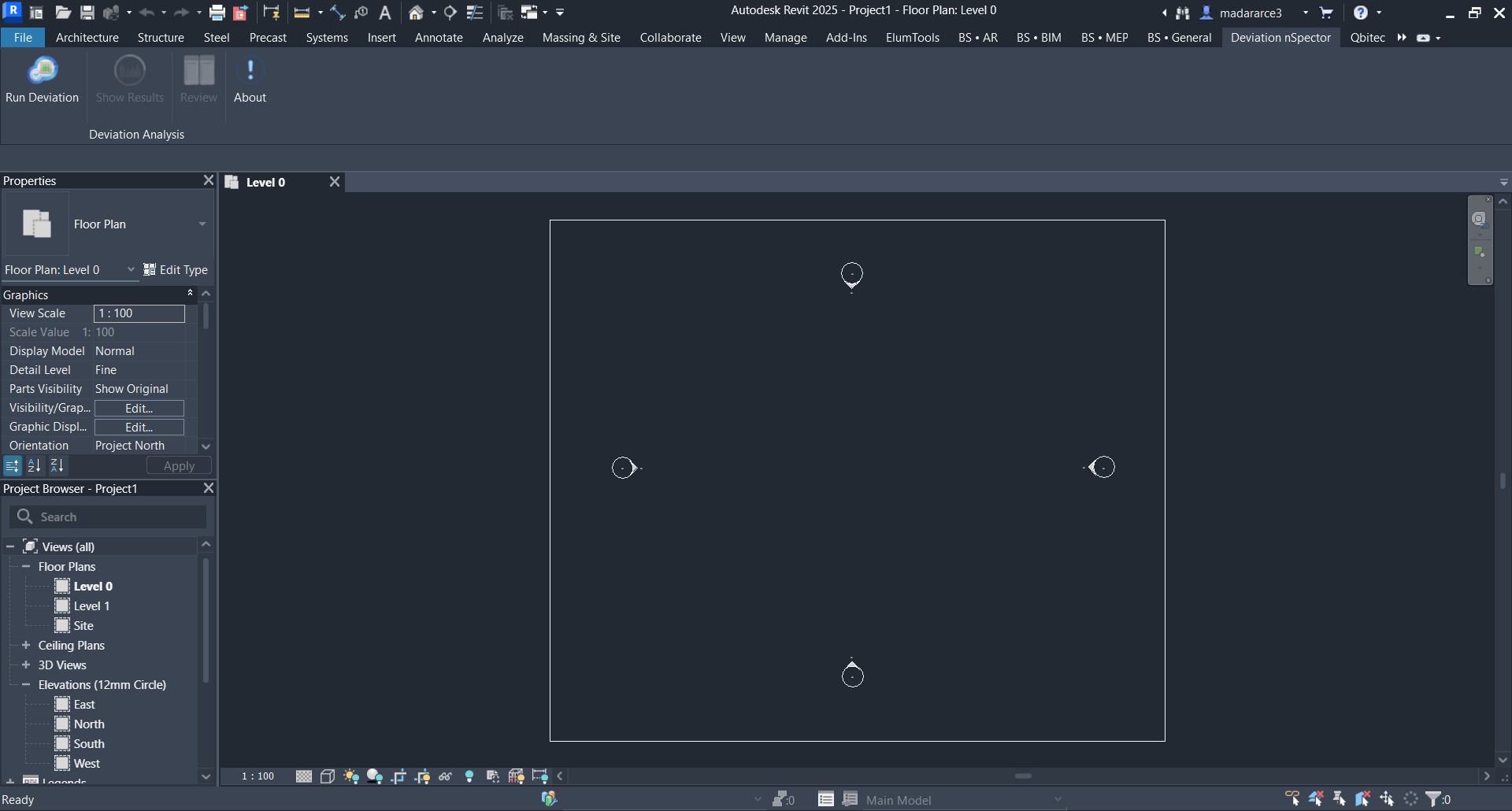Screen dimensions: 1512x811
Task: Collapse the Views (all) tree node
Action: [10, 546]
